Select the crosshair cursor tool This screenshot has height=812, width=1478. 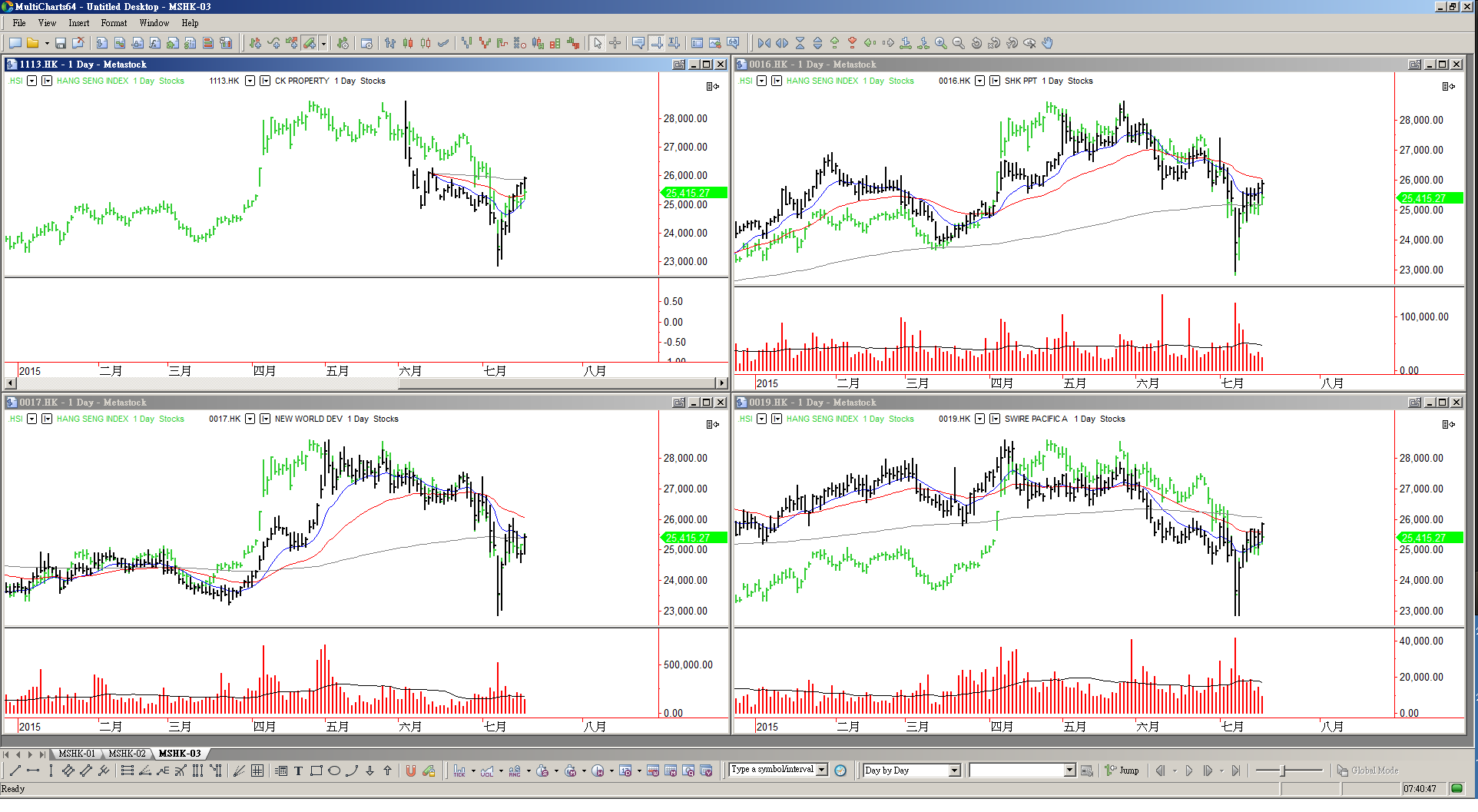coord(615,43)
